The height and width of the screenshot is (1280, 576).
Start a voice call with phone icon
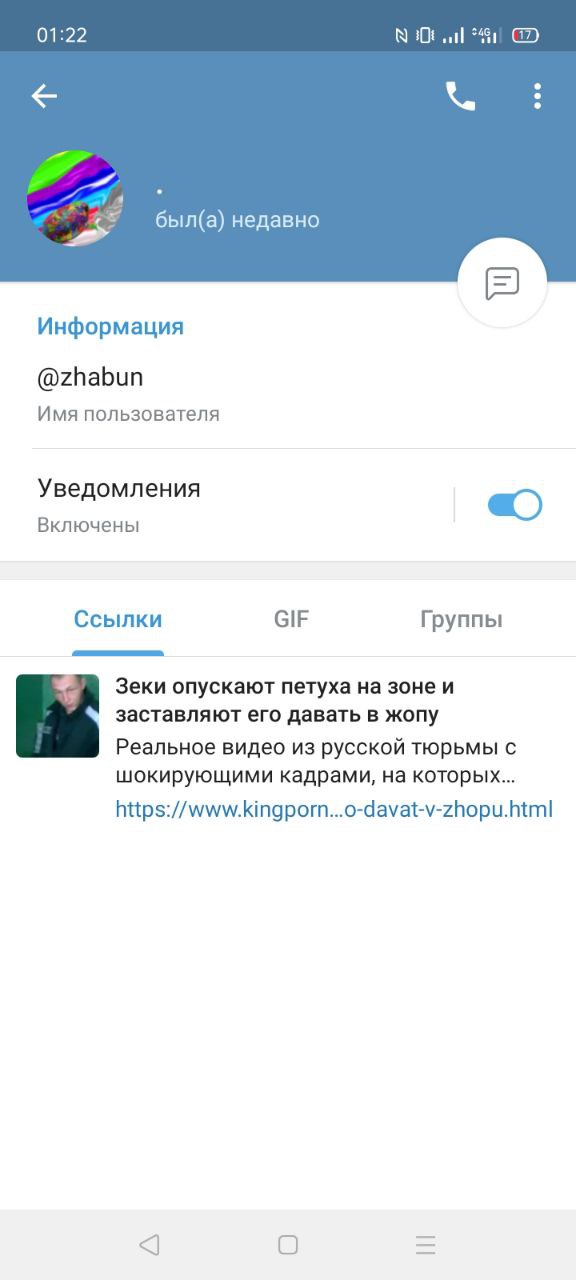[x=461, y=96]
